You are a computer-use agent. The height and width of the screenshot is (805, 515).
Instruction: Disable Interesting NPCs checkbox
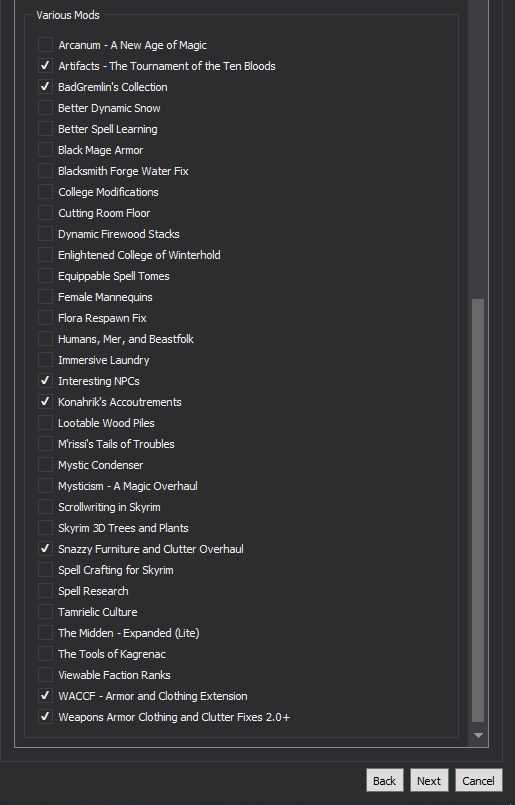point(45,381)
